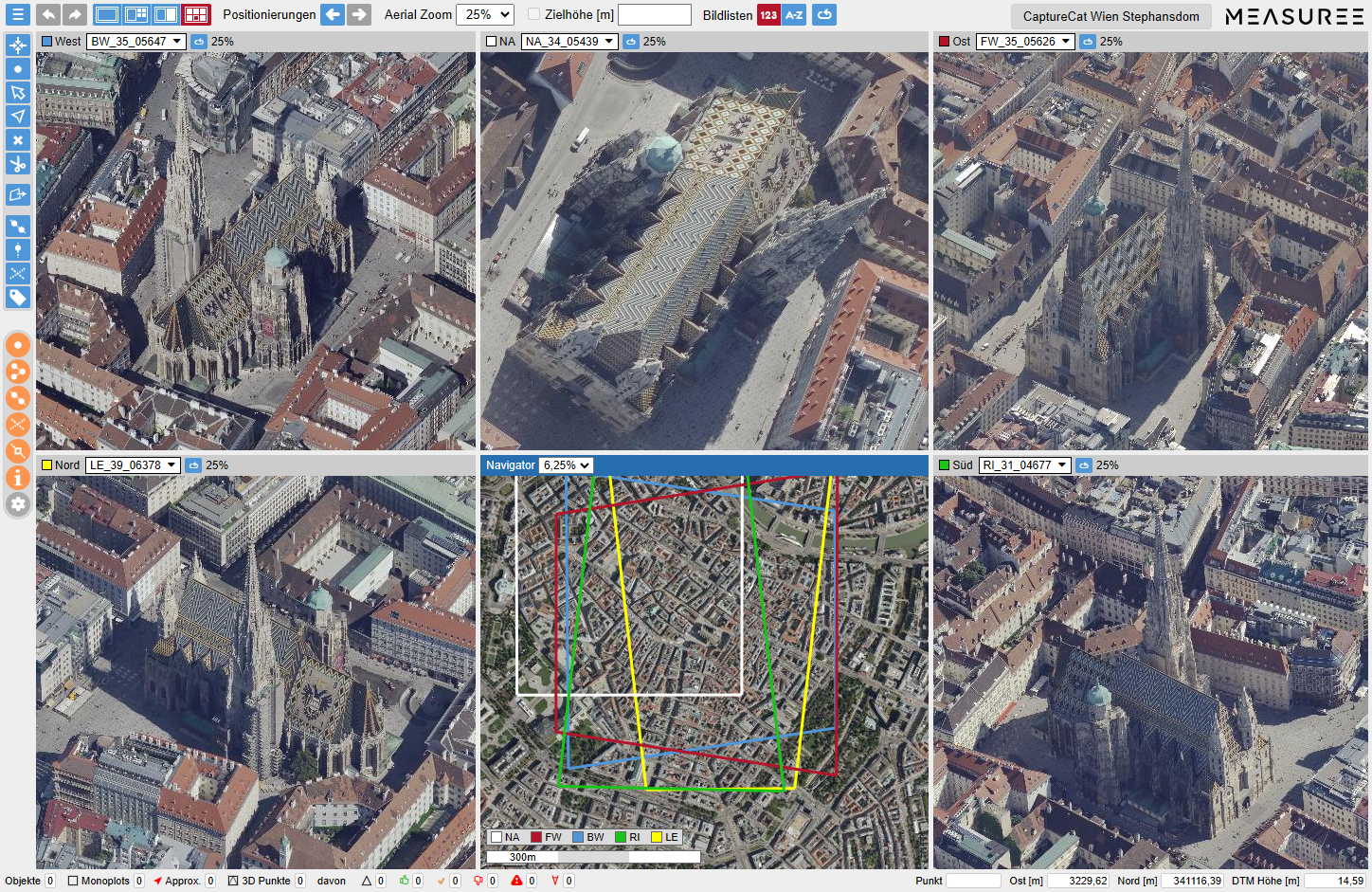
Task: Open the gear settings icon
Action: 18,504
